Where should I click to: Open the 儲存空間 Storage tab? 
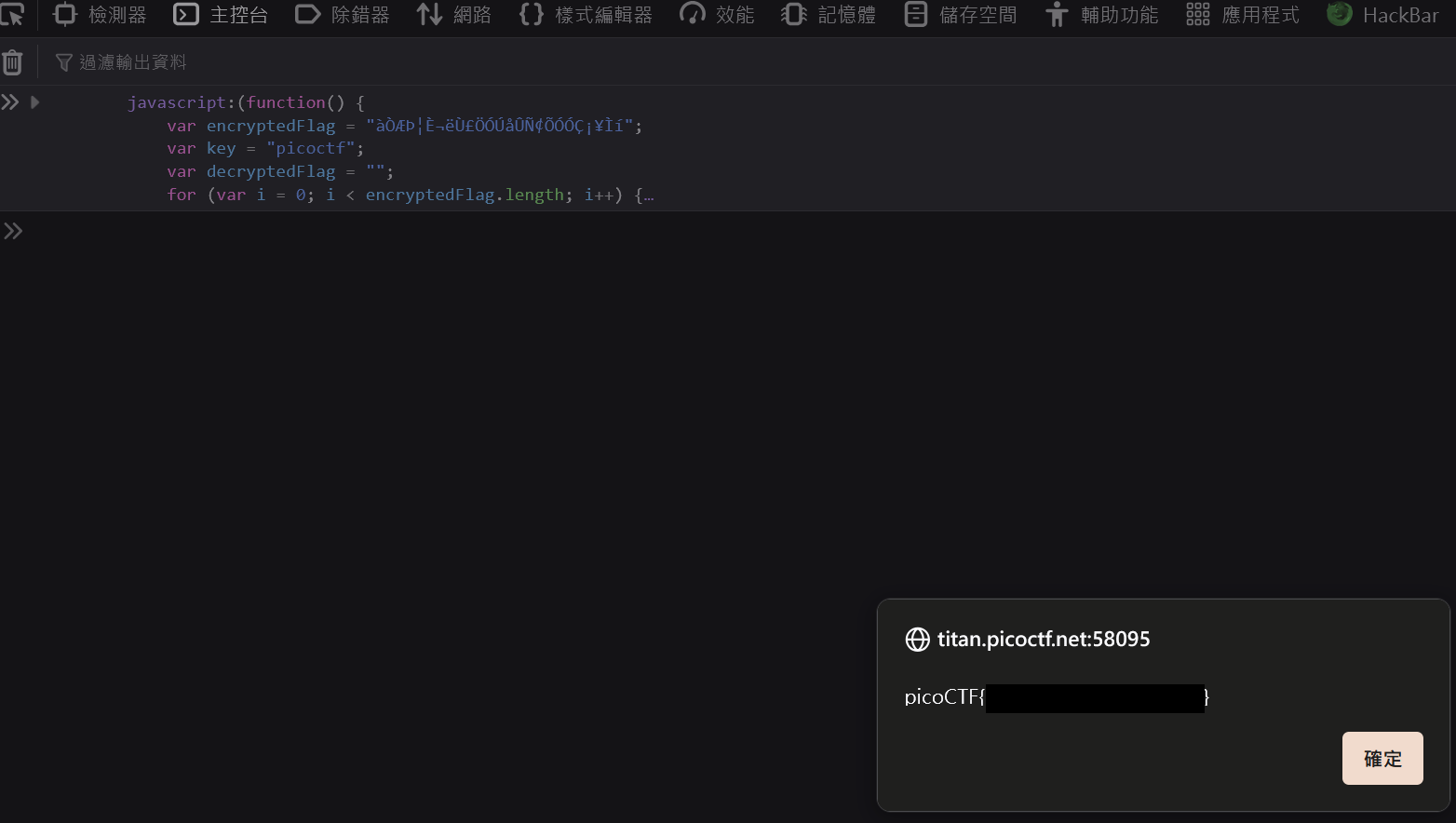click(x=961, y=15)
